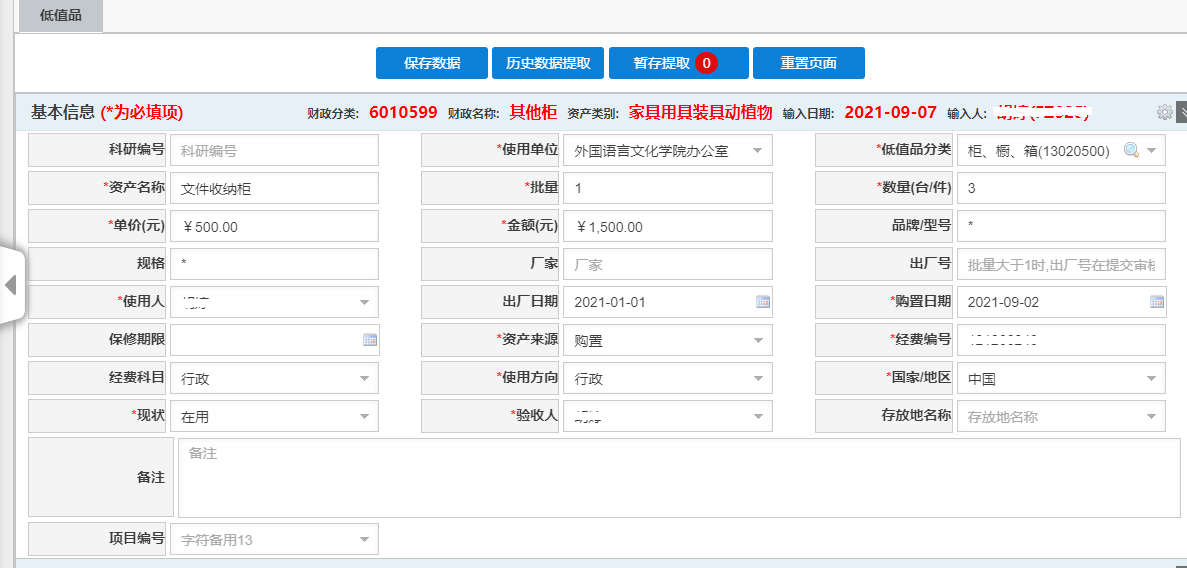This screenshot has width=1187, height=568.
Task: Switch to the 低值品 tab
Action: tap(61, 16)
